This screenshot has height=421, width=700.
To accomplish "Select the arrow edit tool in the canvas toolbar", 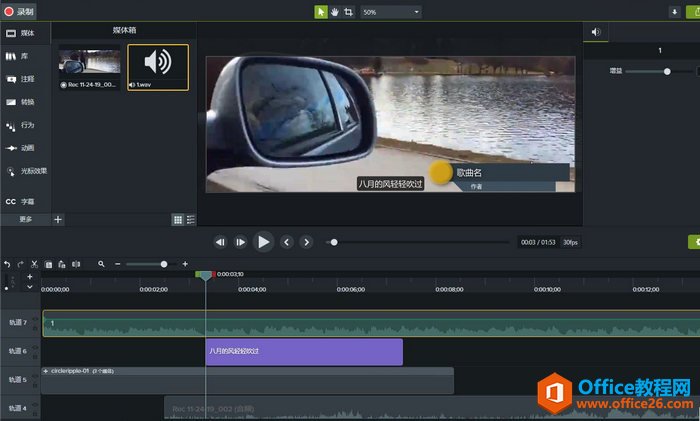I will point(321,12).
